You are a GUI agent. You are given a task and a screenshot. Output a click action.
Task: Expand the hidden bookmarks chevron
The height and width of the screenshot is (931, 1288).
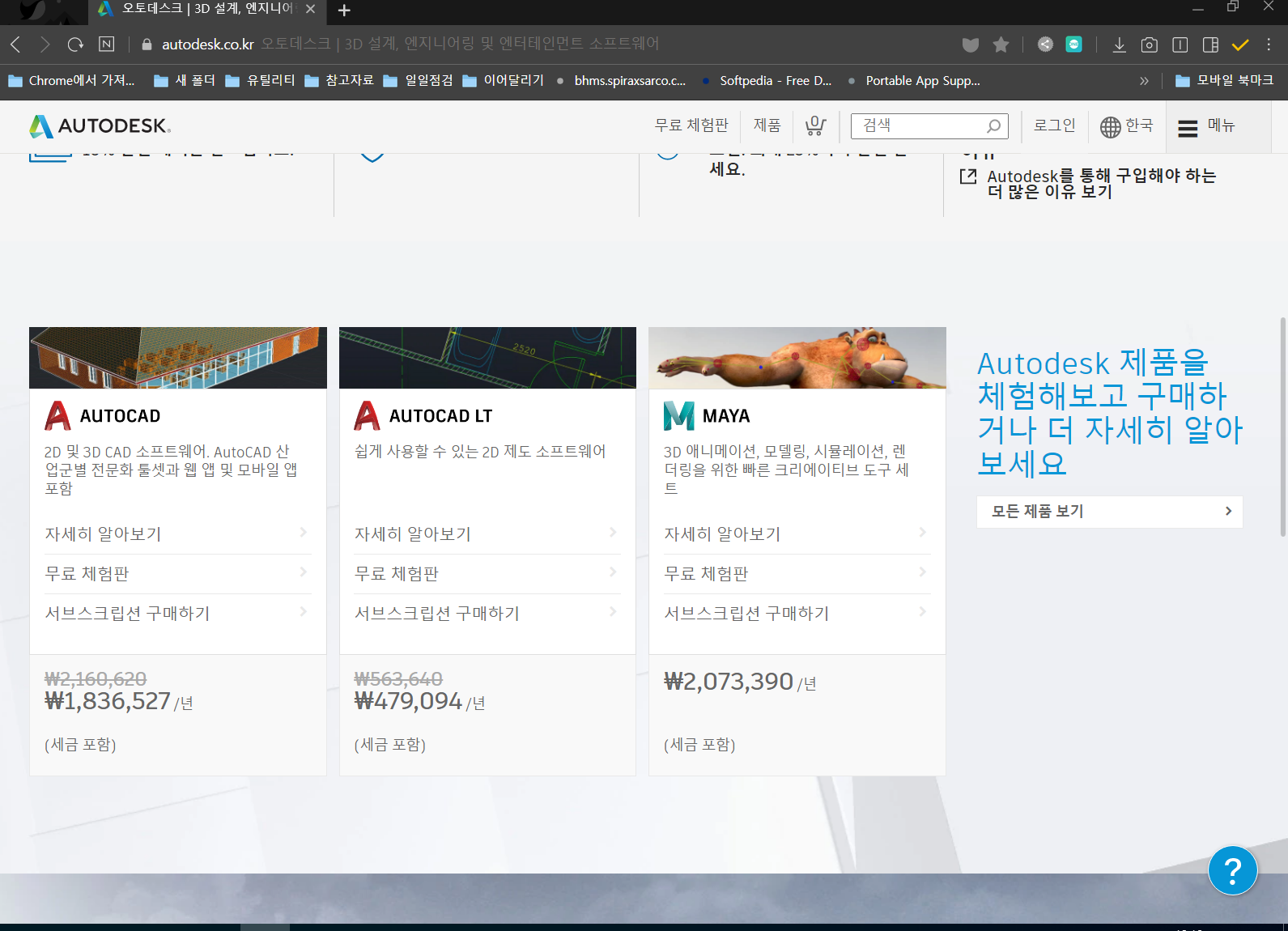pyautogui.click(x=1144, y=81)
